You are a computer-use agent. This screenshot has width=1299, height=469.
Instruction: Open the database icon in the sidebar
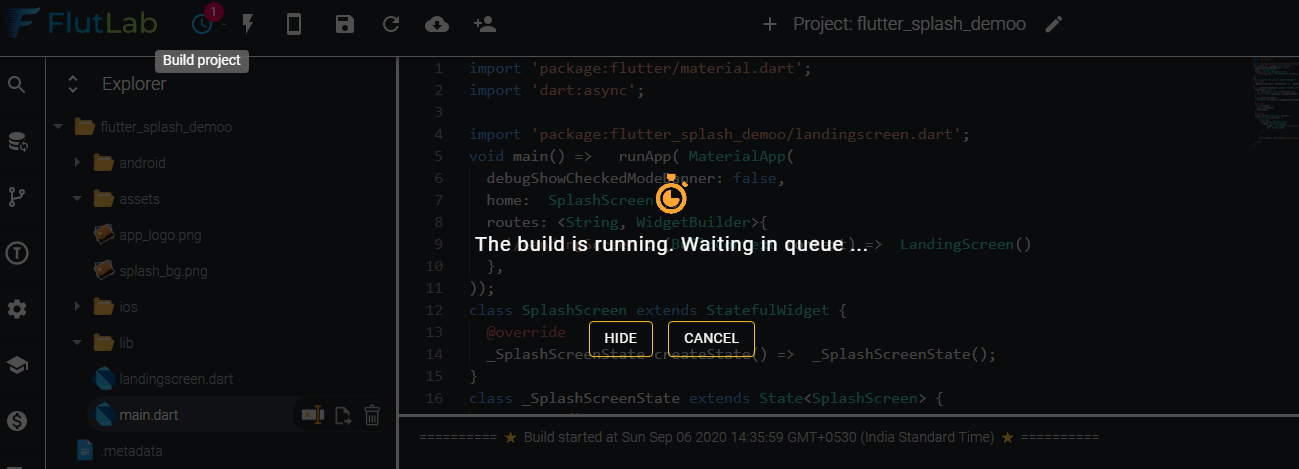point(16,141)
